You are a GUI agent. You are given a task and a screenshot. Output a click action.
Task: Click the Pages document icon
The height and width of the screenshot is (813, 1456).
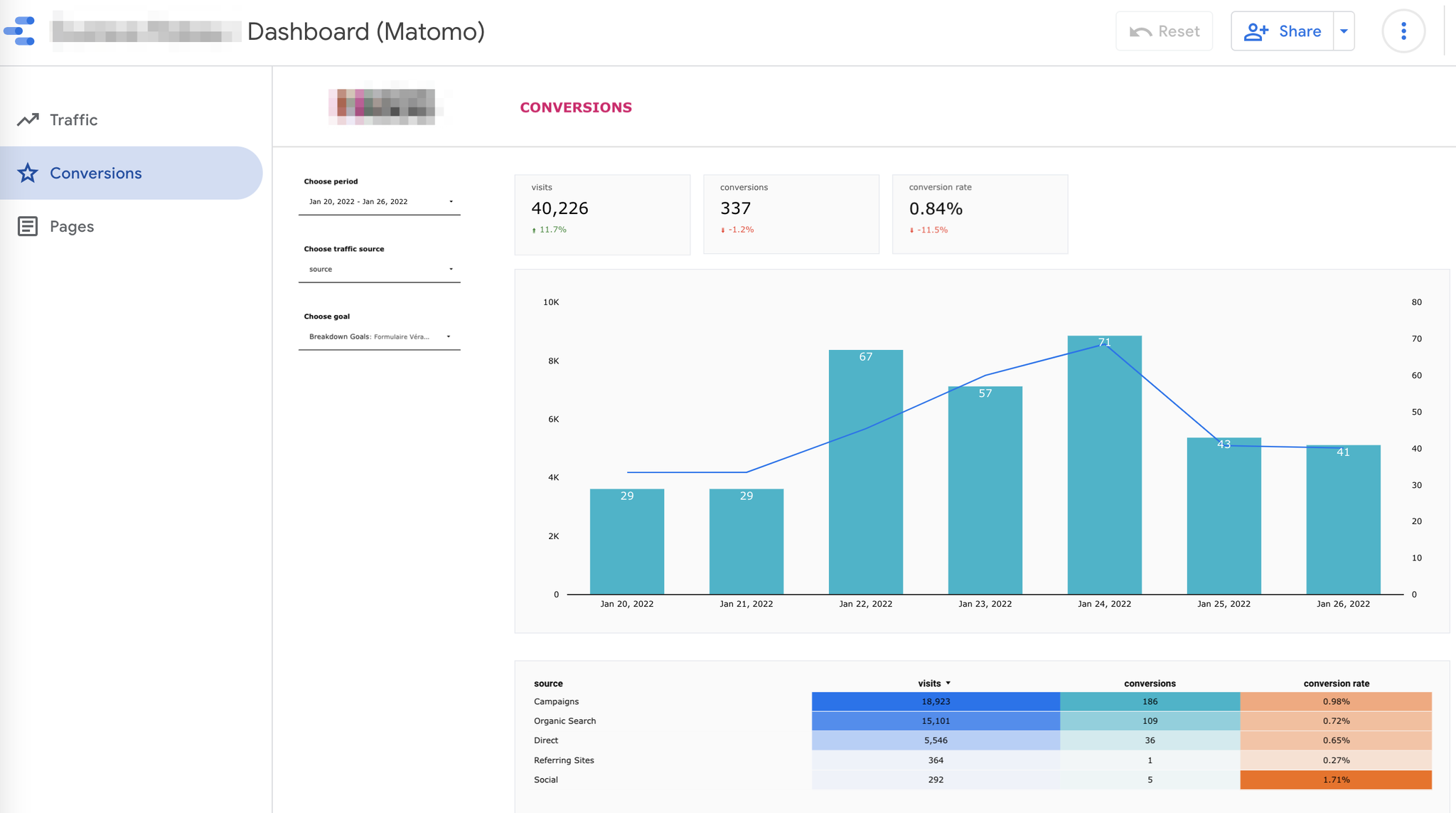(x=28, y=226)
